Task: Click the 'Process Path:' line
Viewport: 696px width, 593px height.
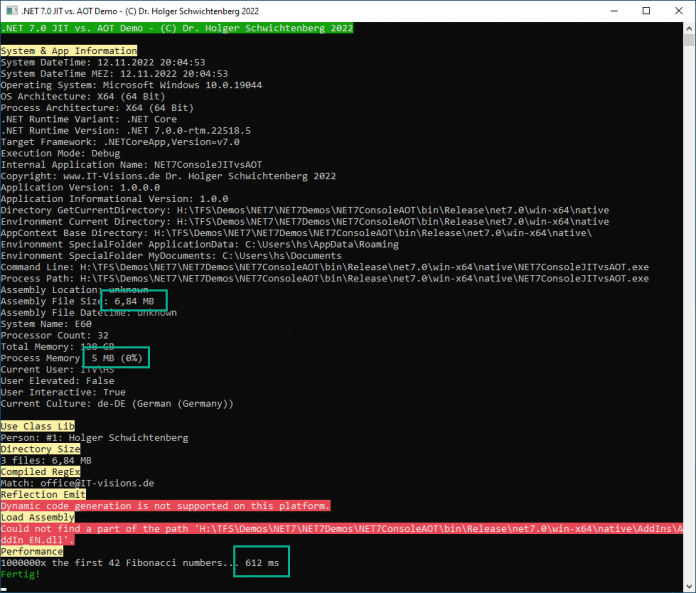Action: click(x=325, y=279)
